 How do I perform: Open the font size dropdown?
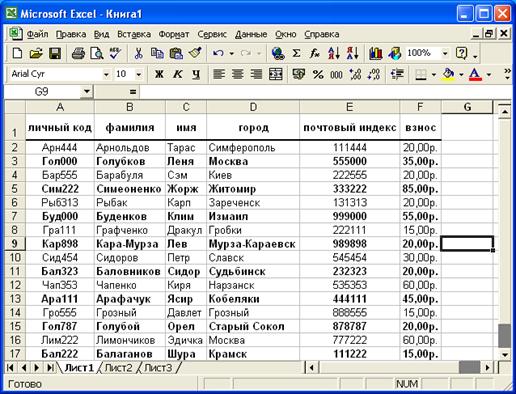139,74
